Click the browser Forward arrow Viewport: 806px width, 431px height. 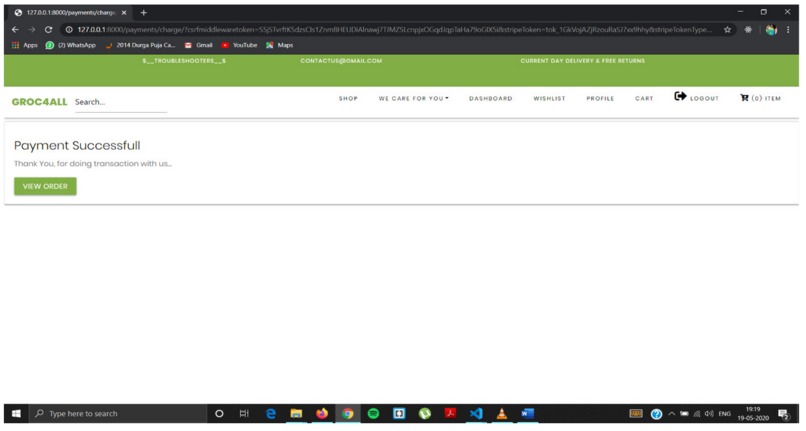pyautogui.click(x=31, y=30)
